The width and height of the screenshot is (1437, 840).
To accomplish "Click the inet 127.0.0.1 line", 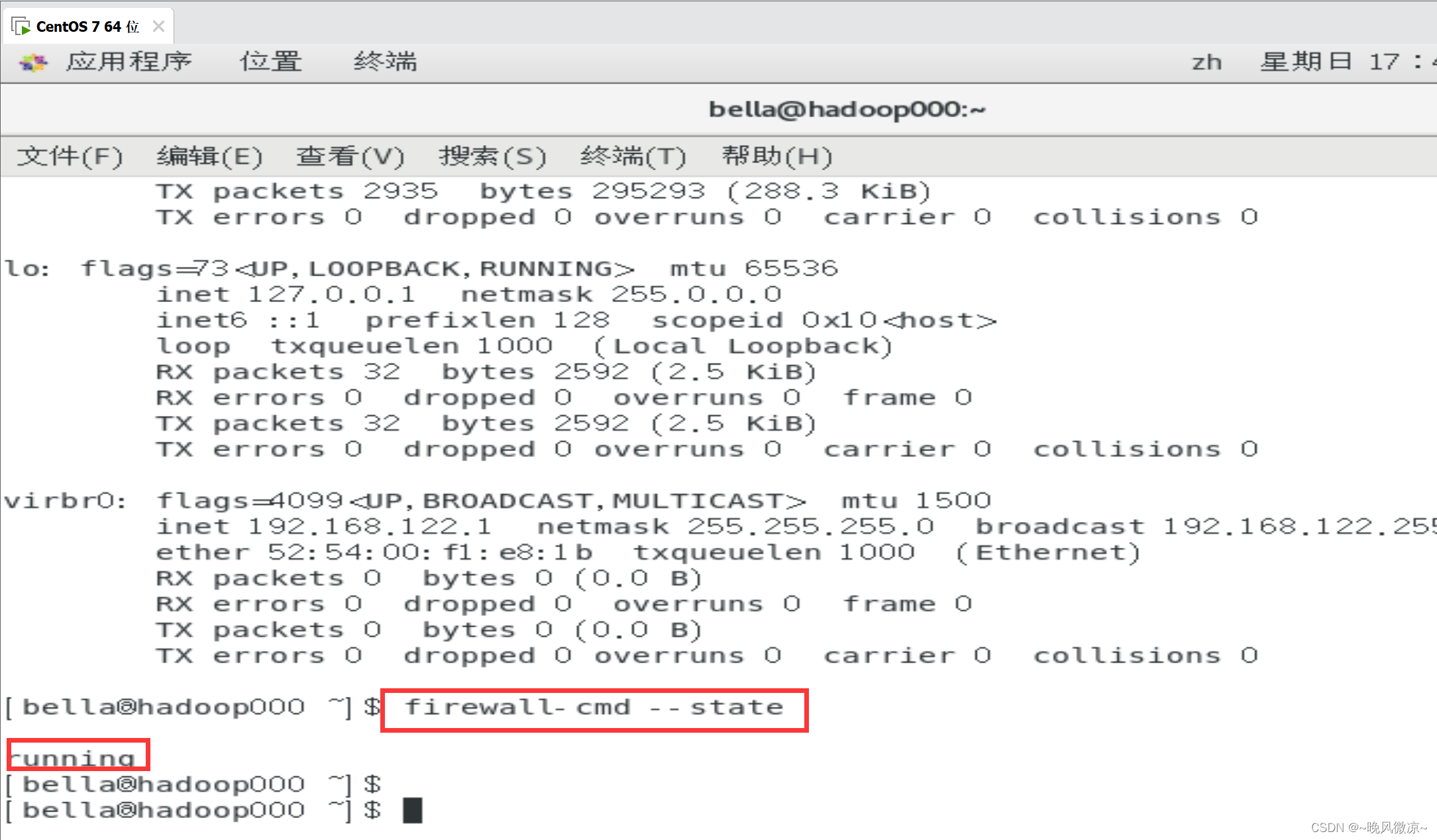I will coord(468,294).
